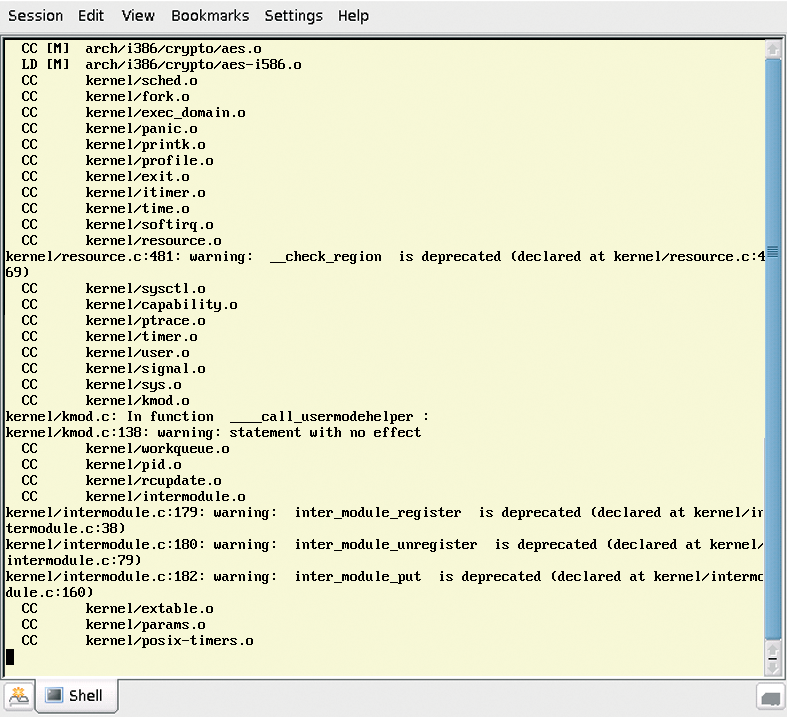Click the scrollbar up arrow at top
787x717 pixels.
pos(772,49)
